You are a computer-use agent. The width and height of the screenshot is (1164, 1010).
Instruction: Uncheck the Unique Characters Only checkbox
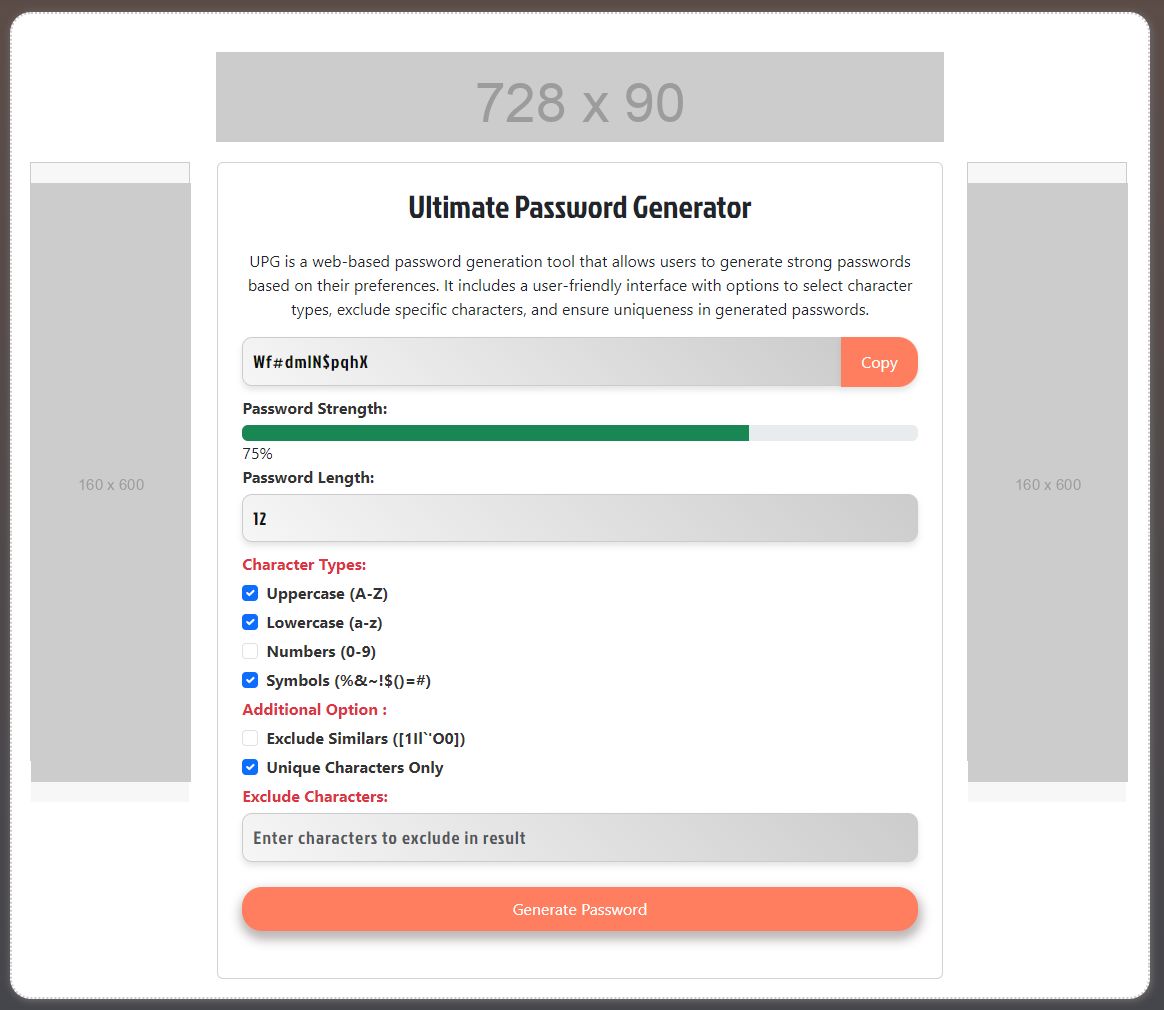[250, 767]
